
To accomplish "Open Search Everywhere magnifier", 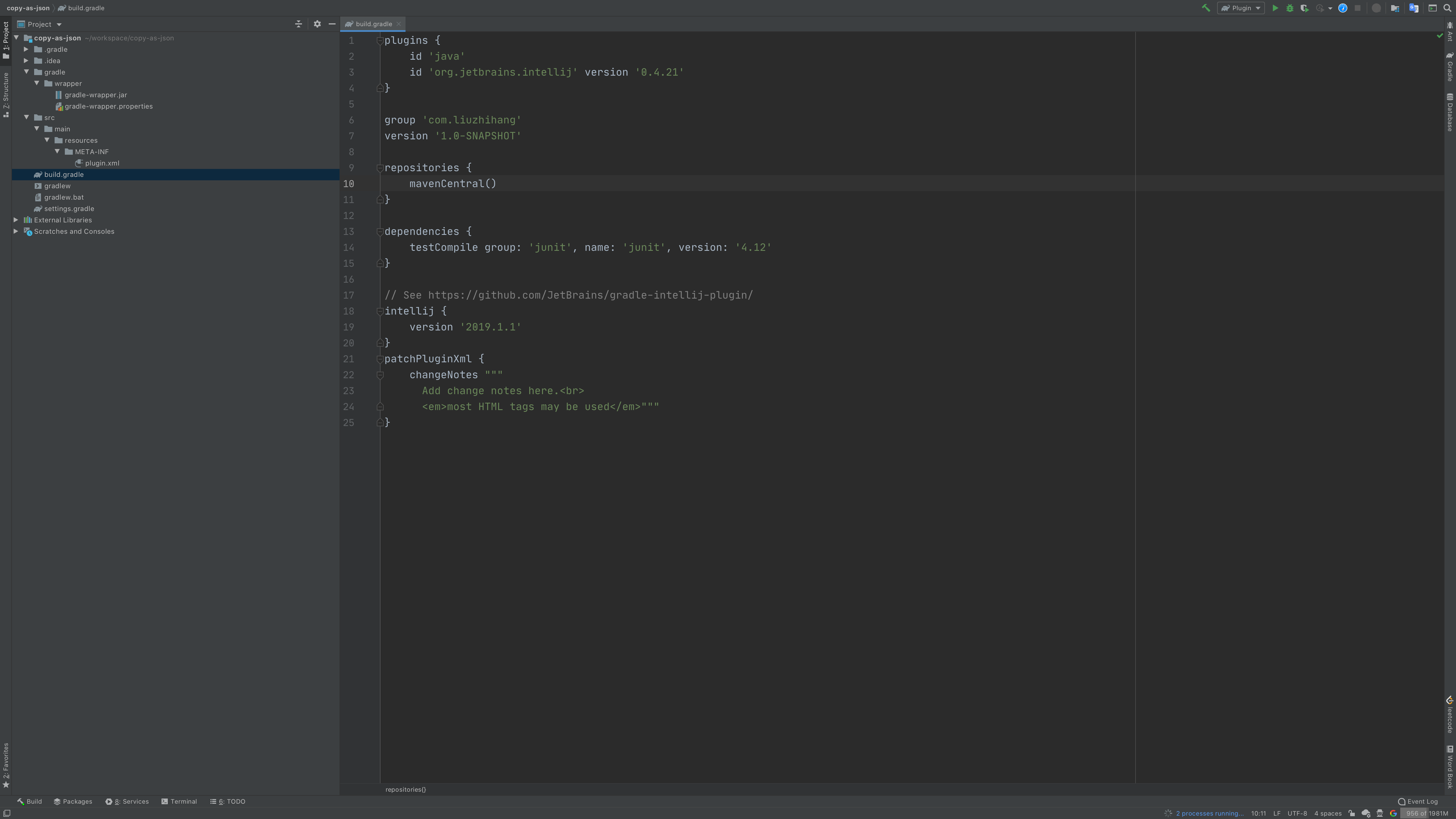I will point(1447,8).
